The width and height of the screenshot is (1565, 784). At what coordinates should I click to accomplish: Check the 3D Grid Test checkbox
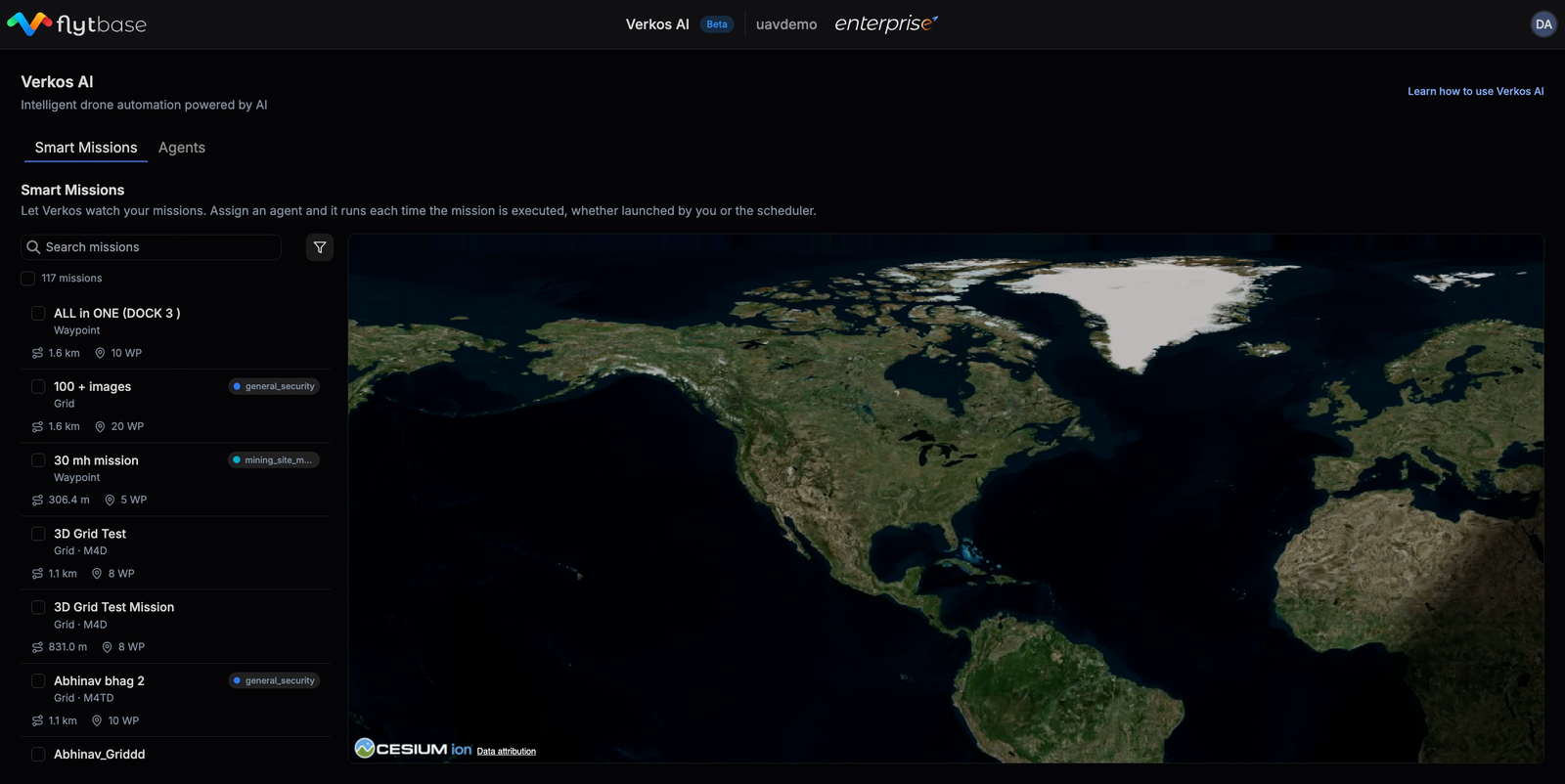[38, 534]
